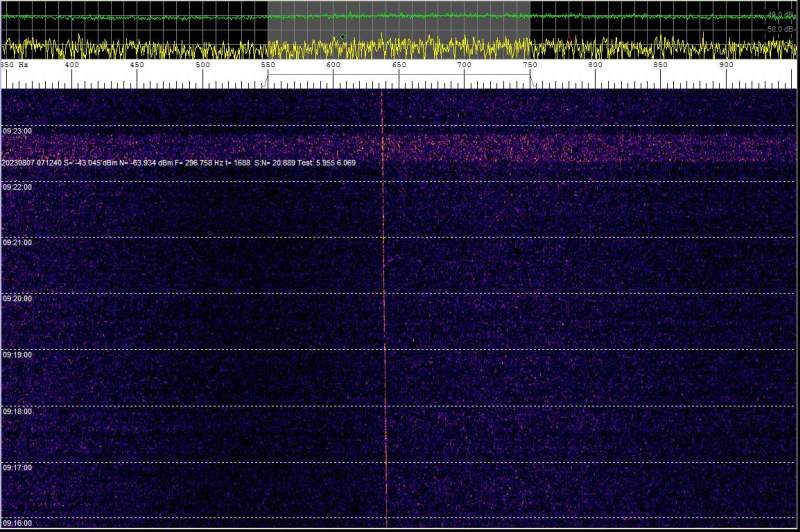Click the 400 mark on frequency scale
Viewport: 800px width, 532px height.
click(x=72, y=65)
